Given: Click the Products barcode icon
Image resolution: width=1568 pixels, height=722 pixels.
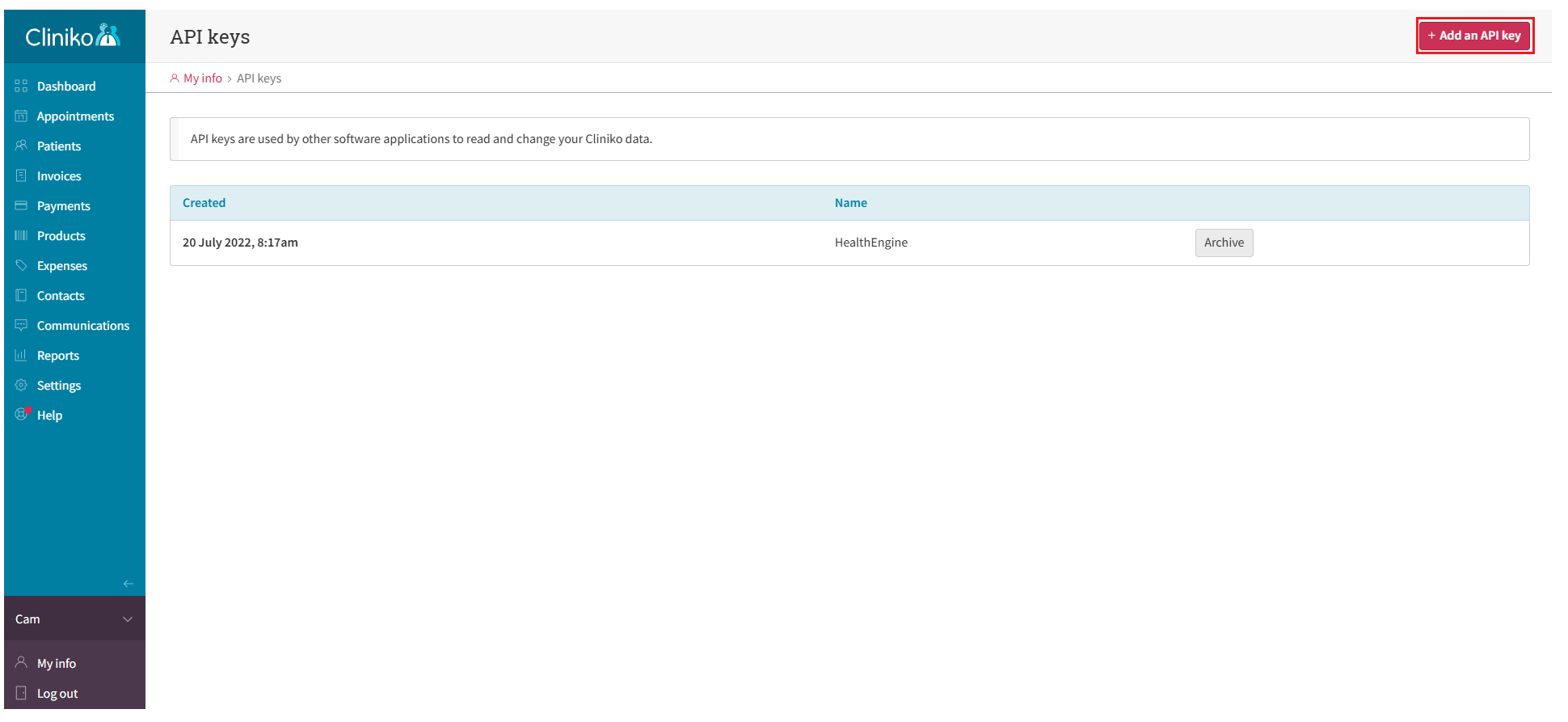Looking at the screenshot, I should [21, 236].
